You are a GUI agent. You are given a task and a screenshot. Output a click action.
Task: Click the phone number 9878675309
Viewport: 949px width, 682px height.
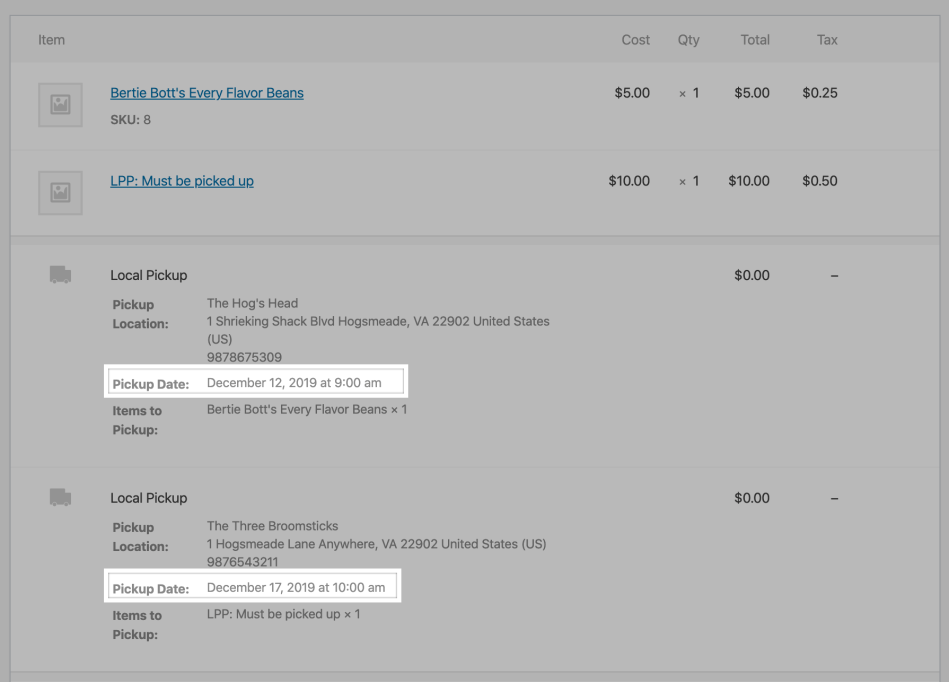click(245, 357)
